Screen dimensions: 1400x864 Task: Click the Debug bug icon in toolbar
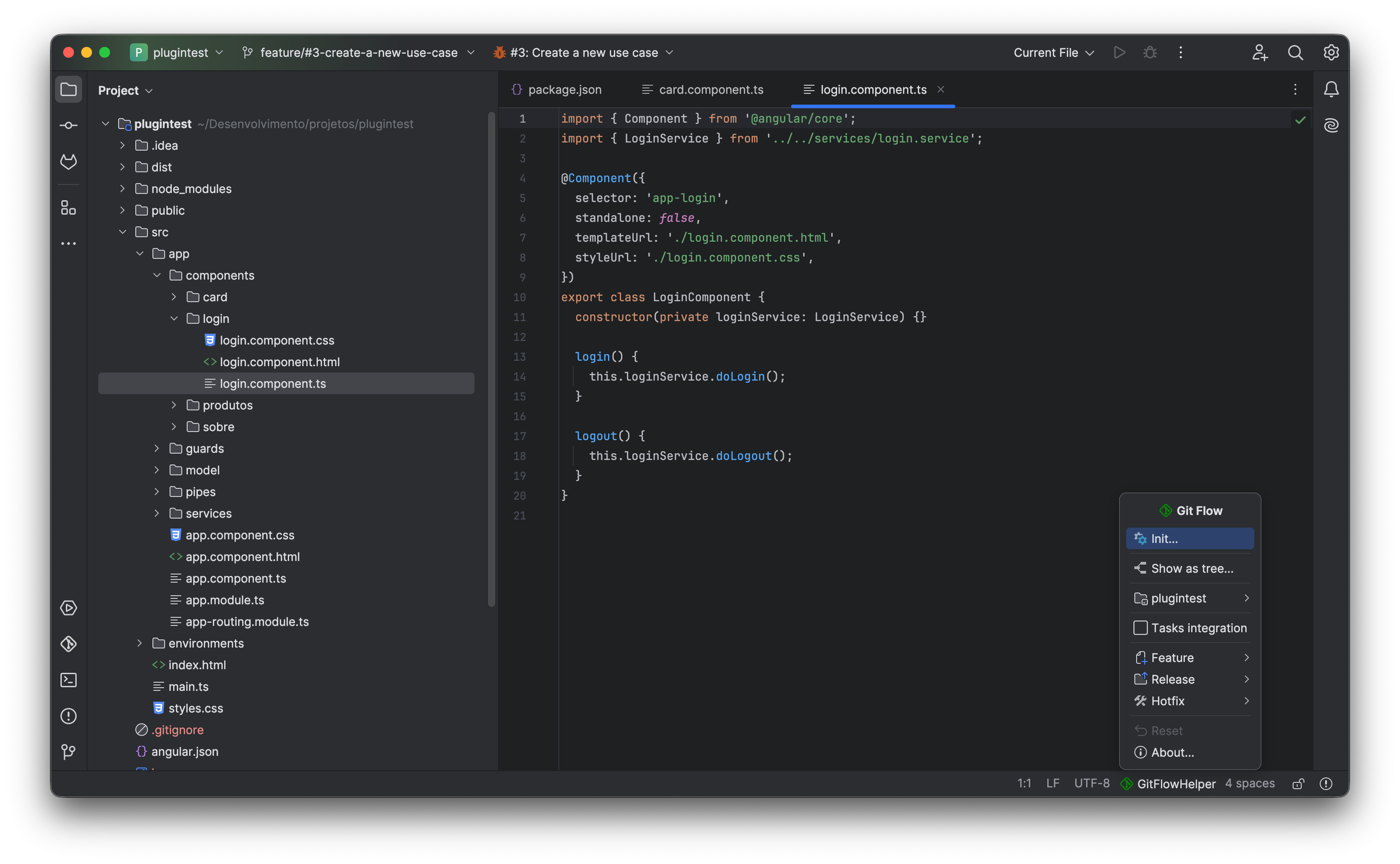point(1150,53)
